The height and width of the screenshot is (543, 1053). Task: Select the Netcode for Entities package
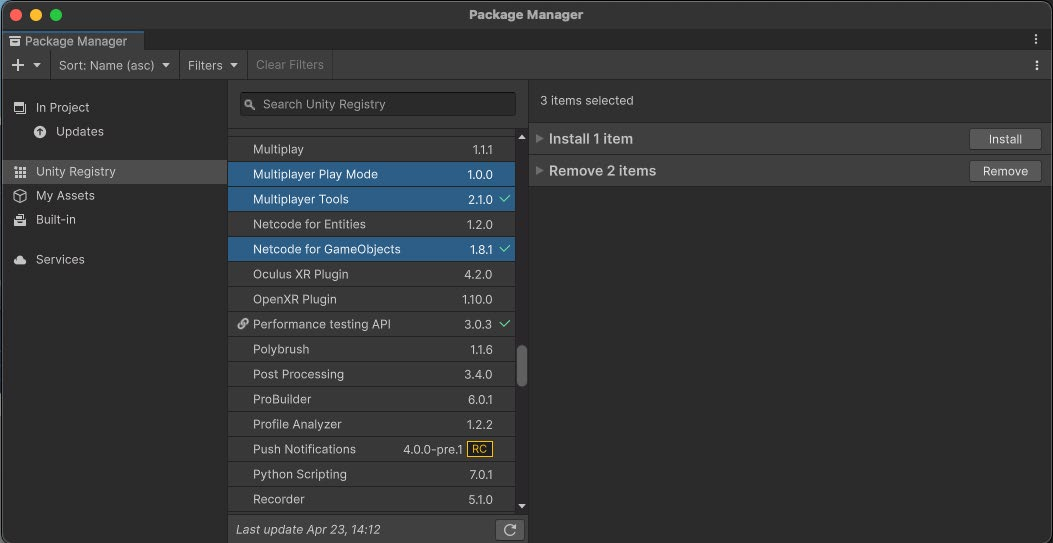(x=371, y=224)
